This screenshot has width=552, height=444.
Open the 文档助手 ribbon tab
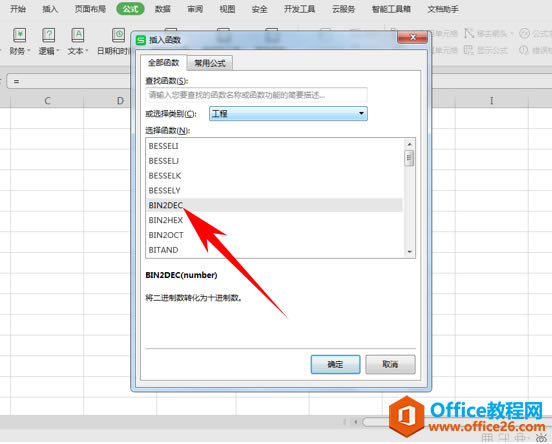(x=443, y=9)
